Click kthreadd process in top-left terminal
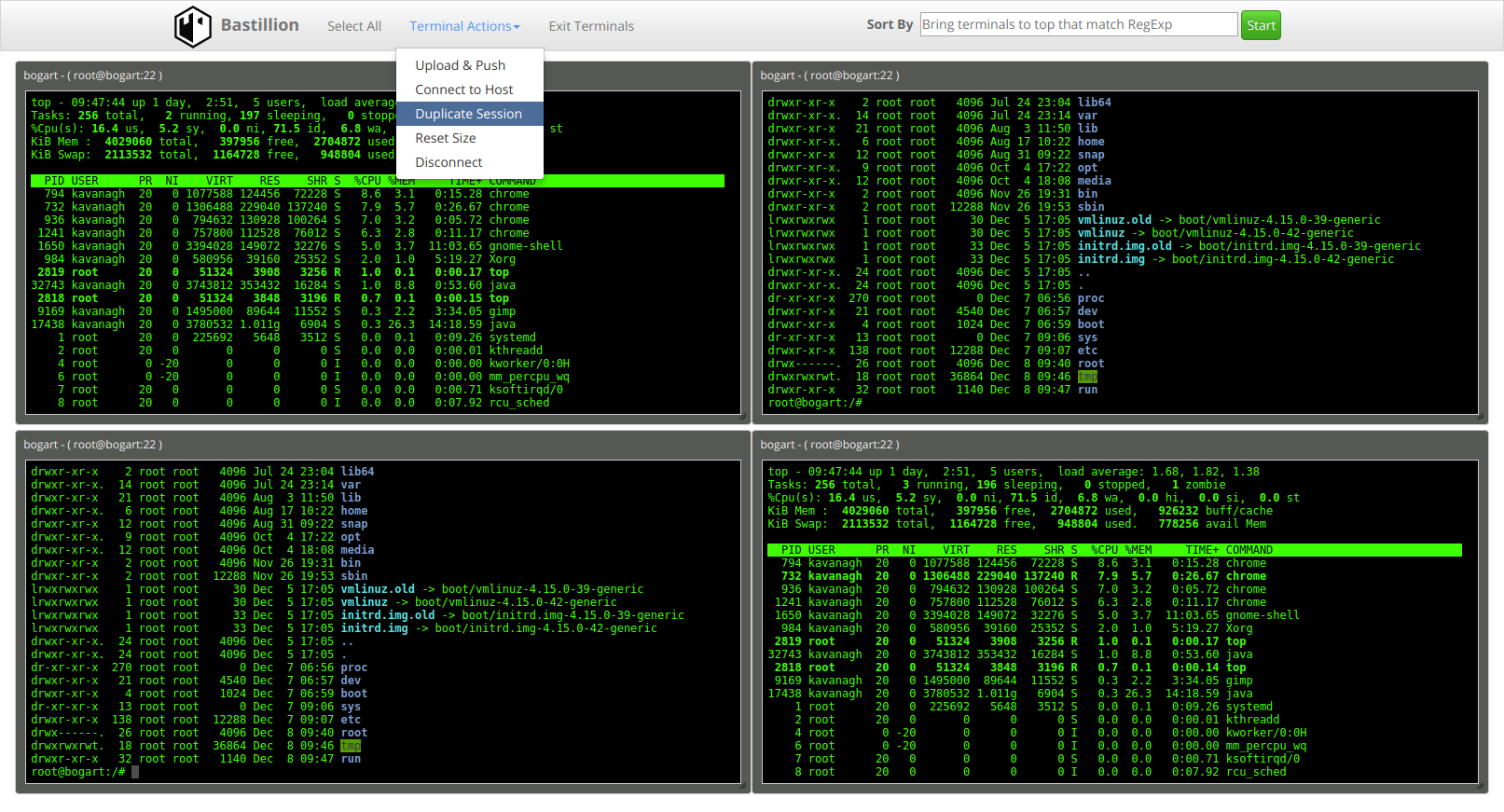The image size is (1504, 812). 516,351
